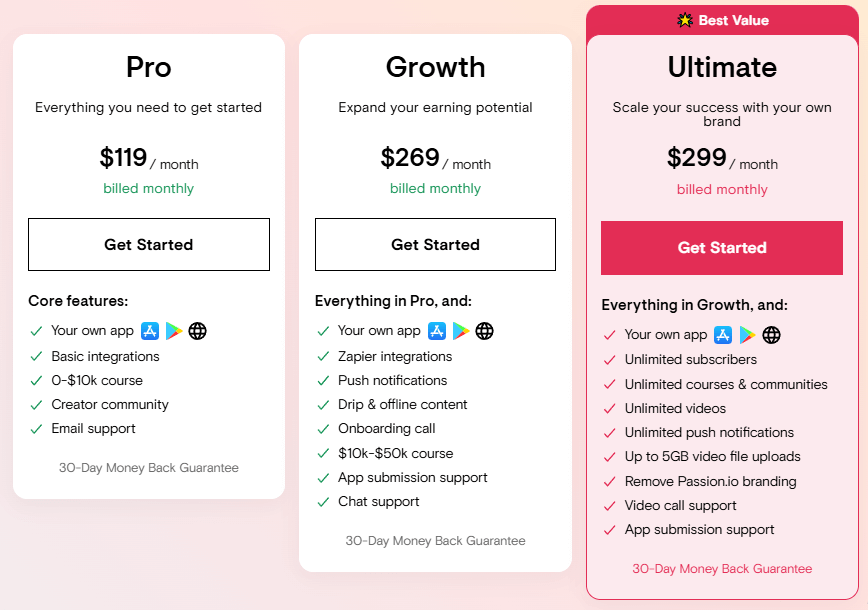Click the star icon in Best Value badge

point(684,20)
